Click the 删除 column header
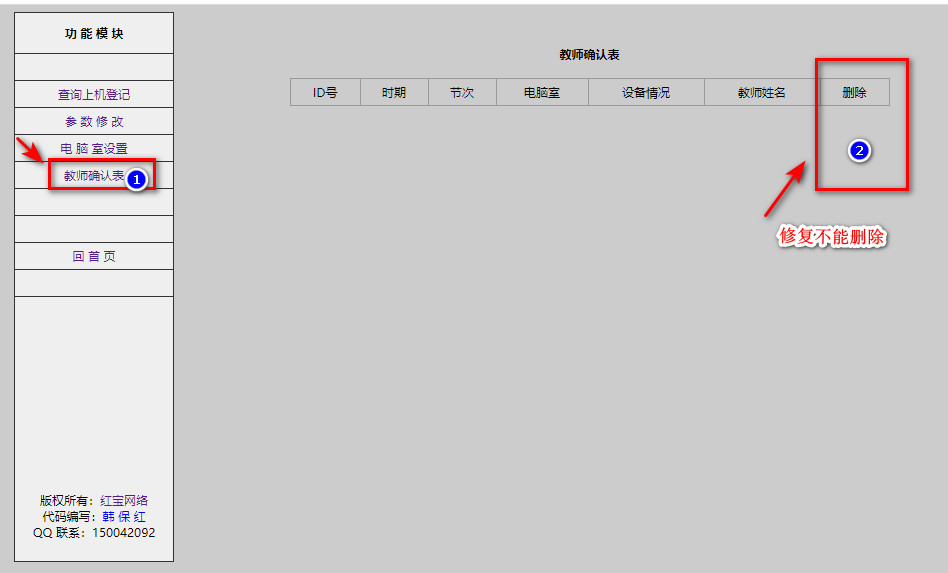The image size is (948, 573). pyautogui.click(x=854, y=93)
